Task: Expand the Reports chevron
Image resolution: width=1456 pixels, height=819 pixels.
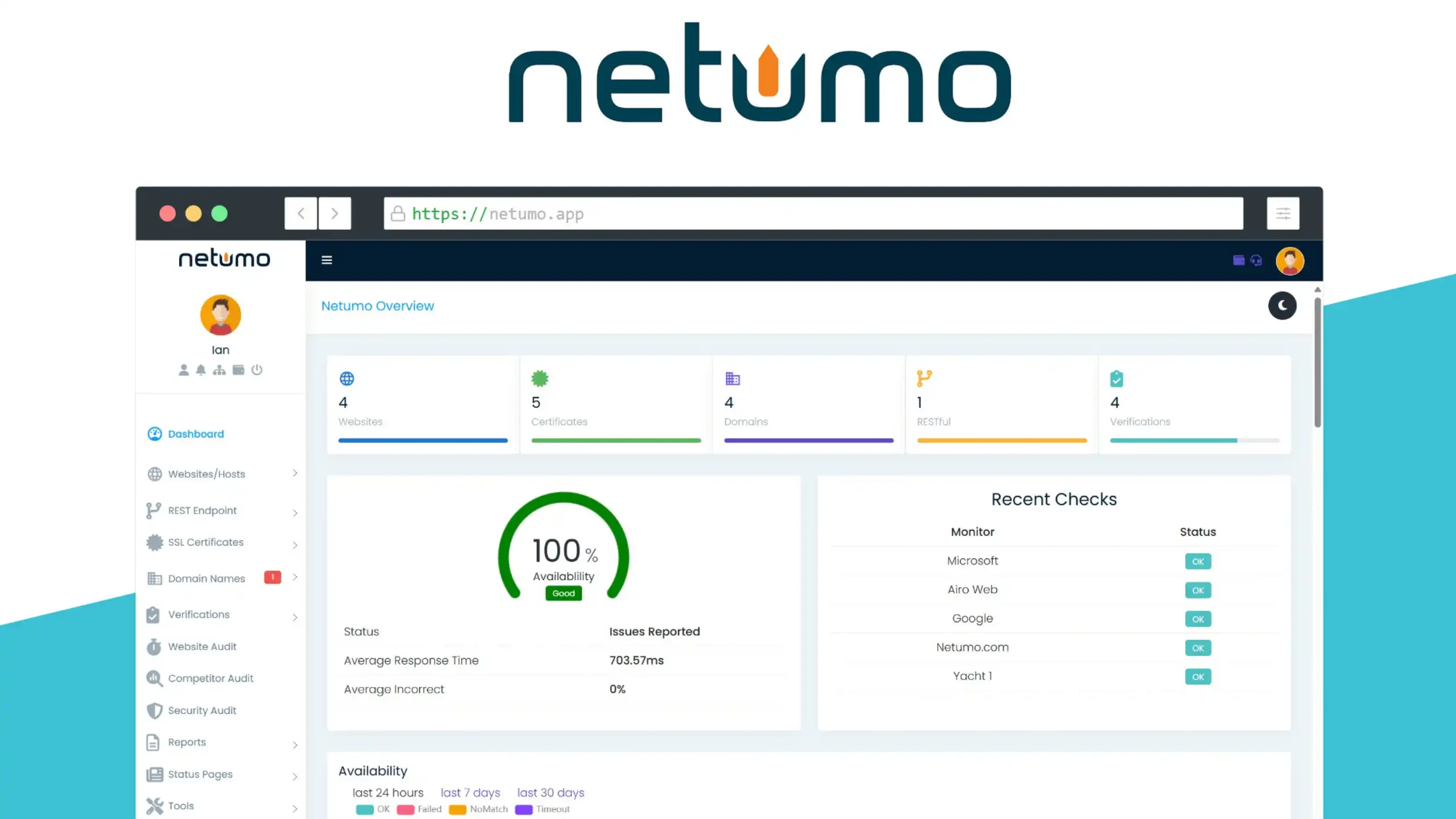Action: tap(295, 745)
